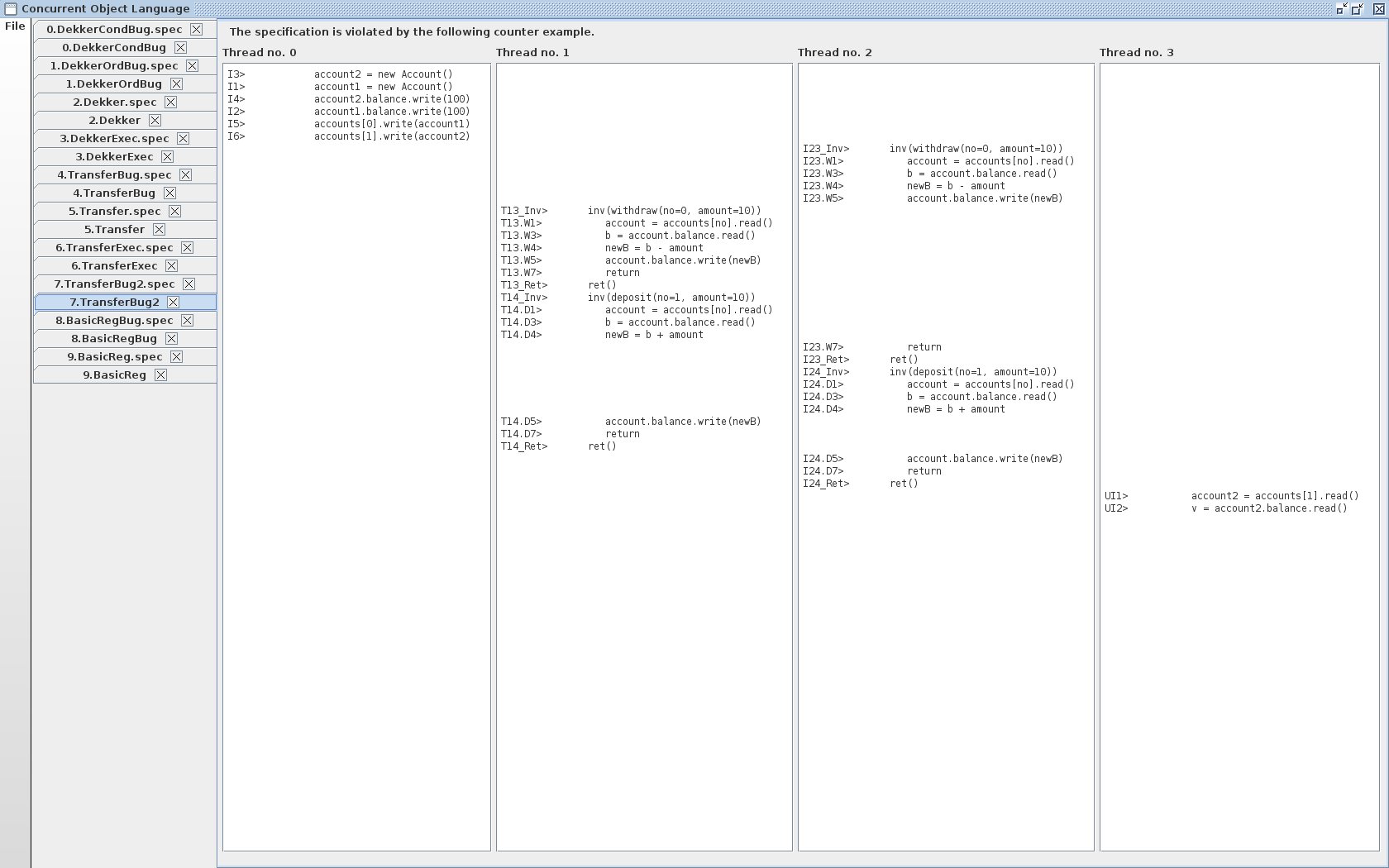Screen dimensions: 1389x868
Task: Close the 3.DekkerExec tab
Action: (167, 156)
